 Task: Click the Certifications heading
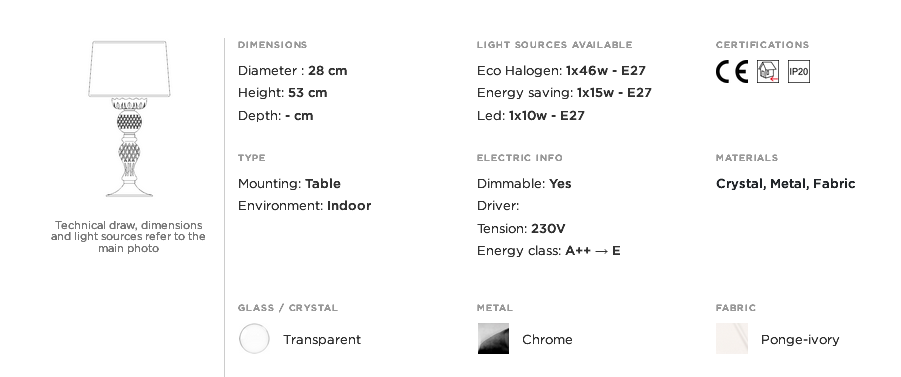coord(762,45)
